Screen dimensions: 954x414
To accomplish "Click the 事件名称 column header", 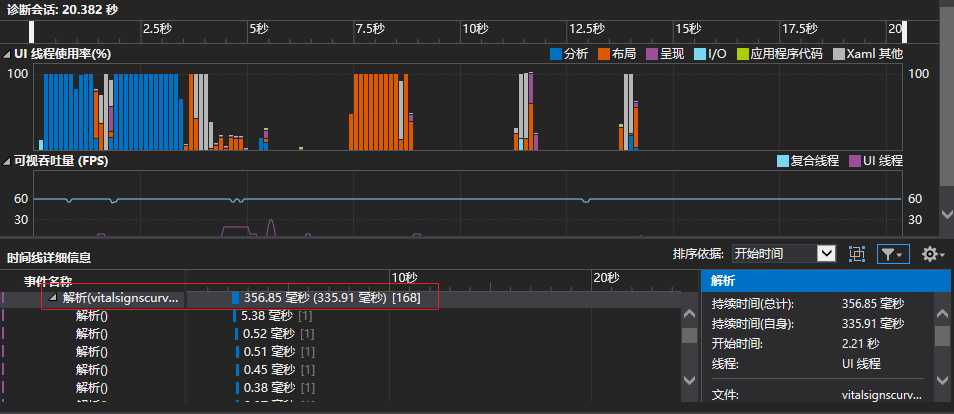I will click(48, 281).
